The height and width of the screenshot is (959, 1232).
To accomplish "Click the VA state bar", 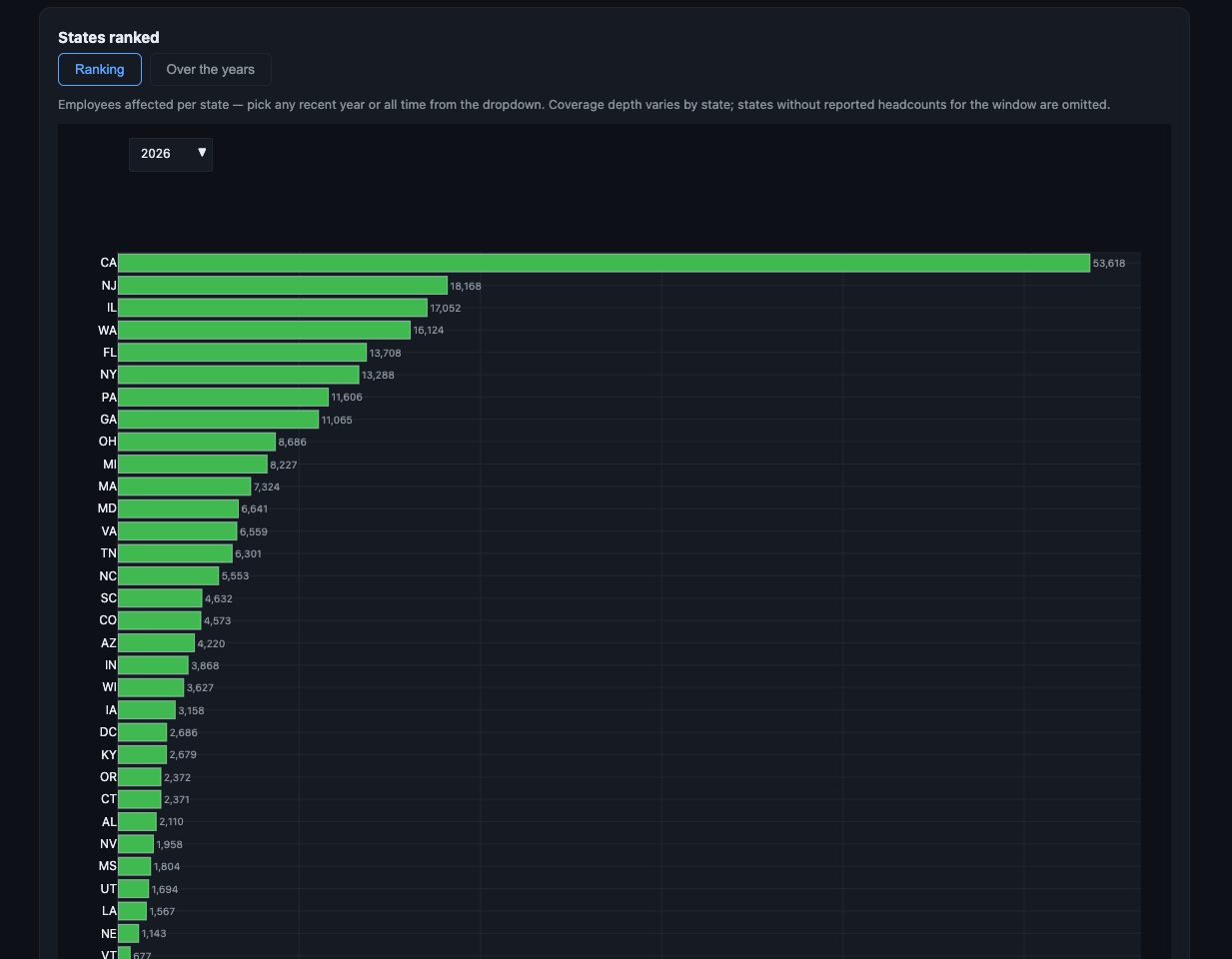I will tap(177, 531).
